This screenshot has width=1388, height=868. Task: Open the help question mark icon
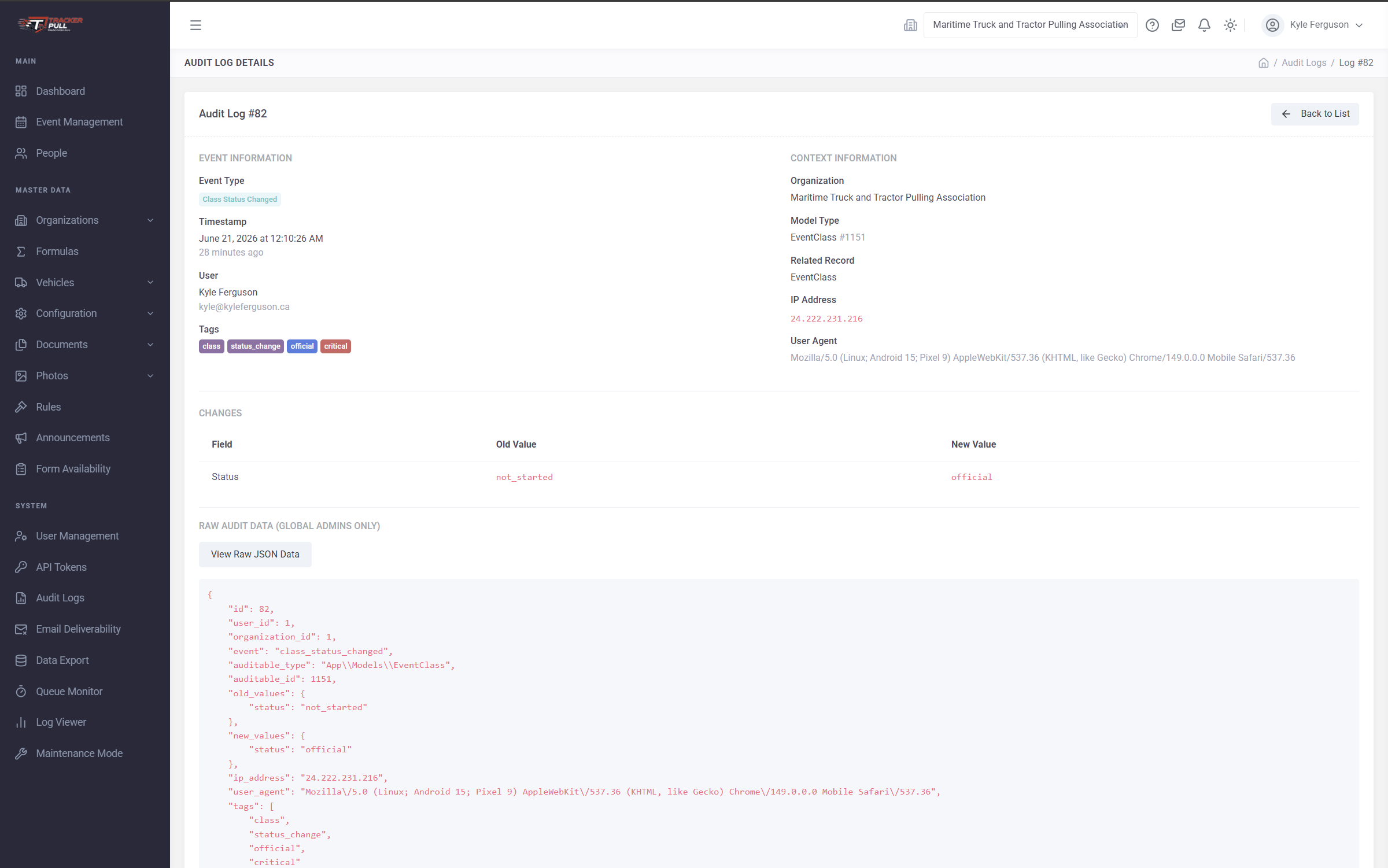tap(1152, 25)
